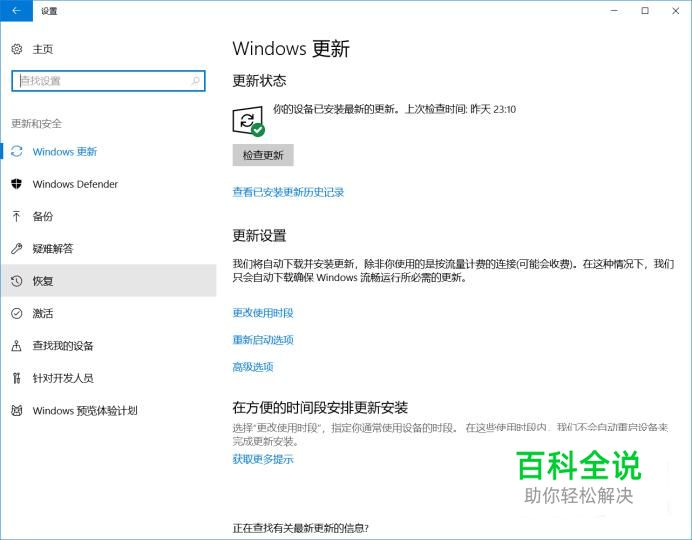Open 疑难解答 page

(x=108, y=248)
